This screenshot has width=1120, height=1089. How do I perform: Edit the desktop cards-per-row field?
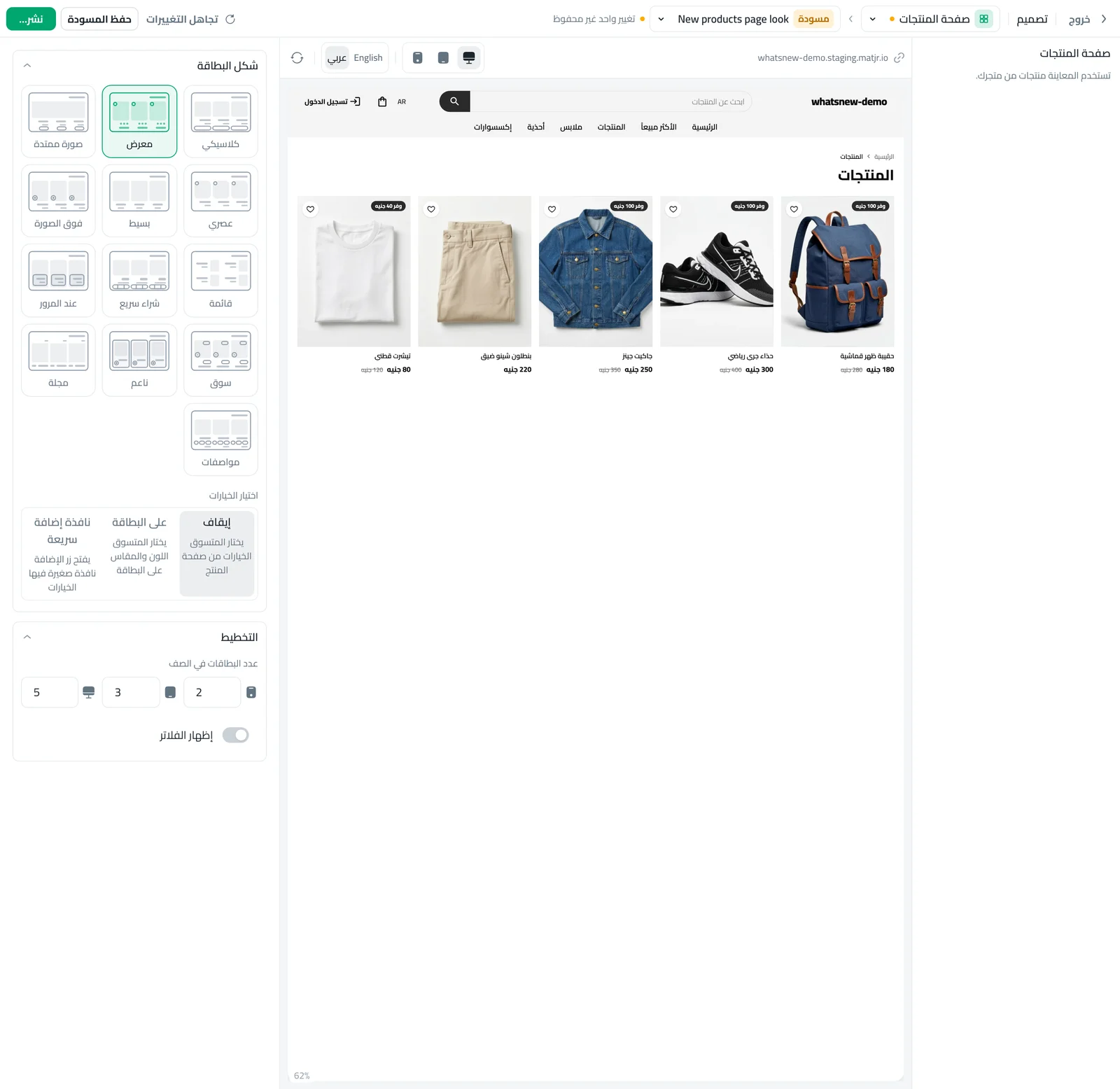pos(50,692)
